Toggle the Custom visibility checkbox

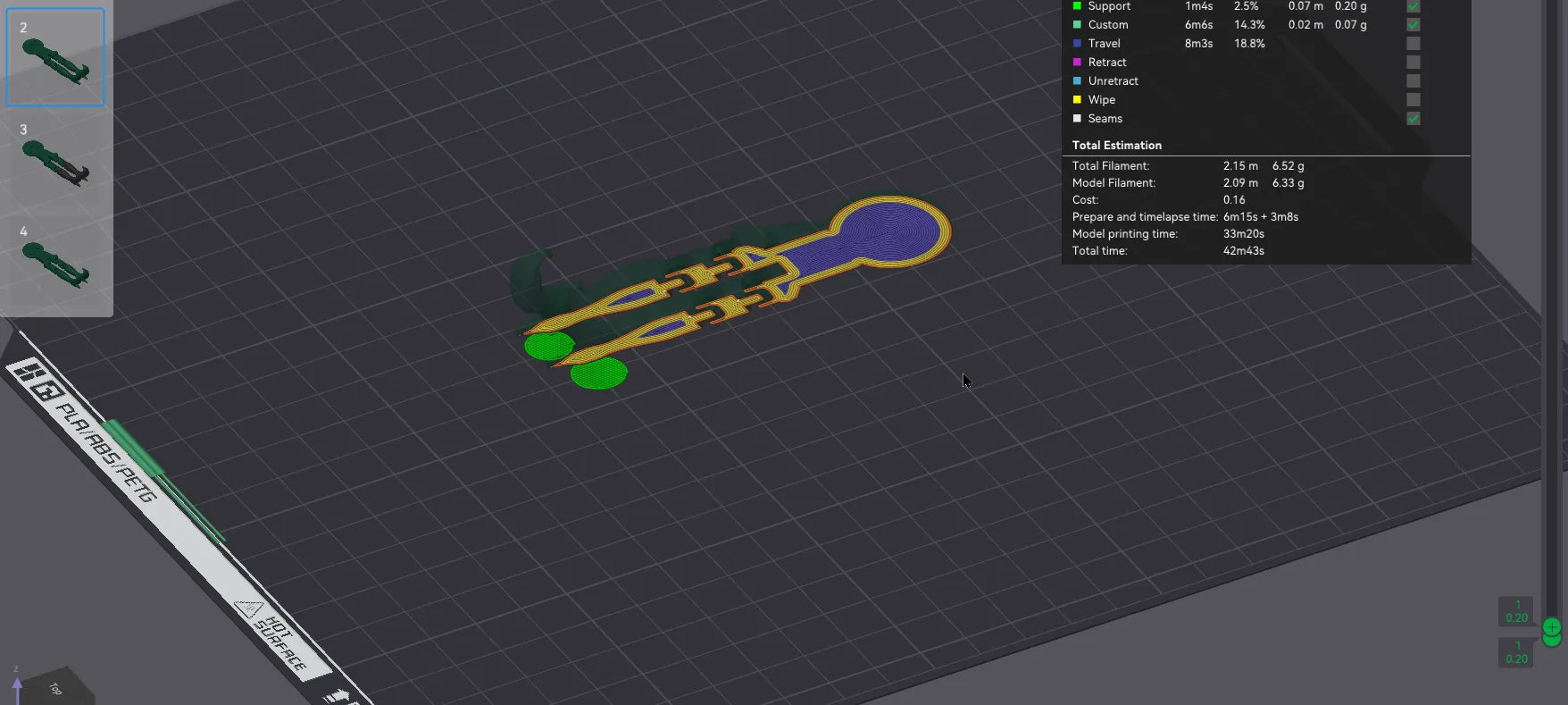(1413, 25)
